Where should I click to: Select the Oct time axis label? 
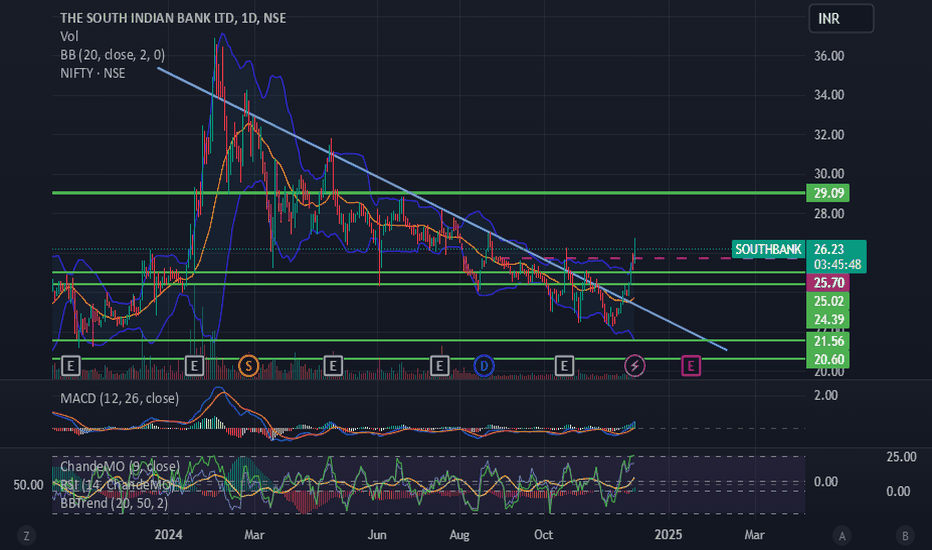click(x=543, y=535)
